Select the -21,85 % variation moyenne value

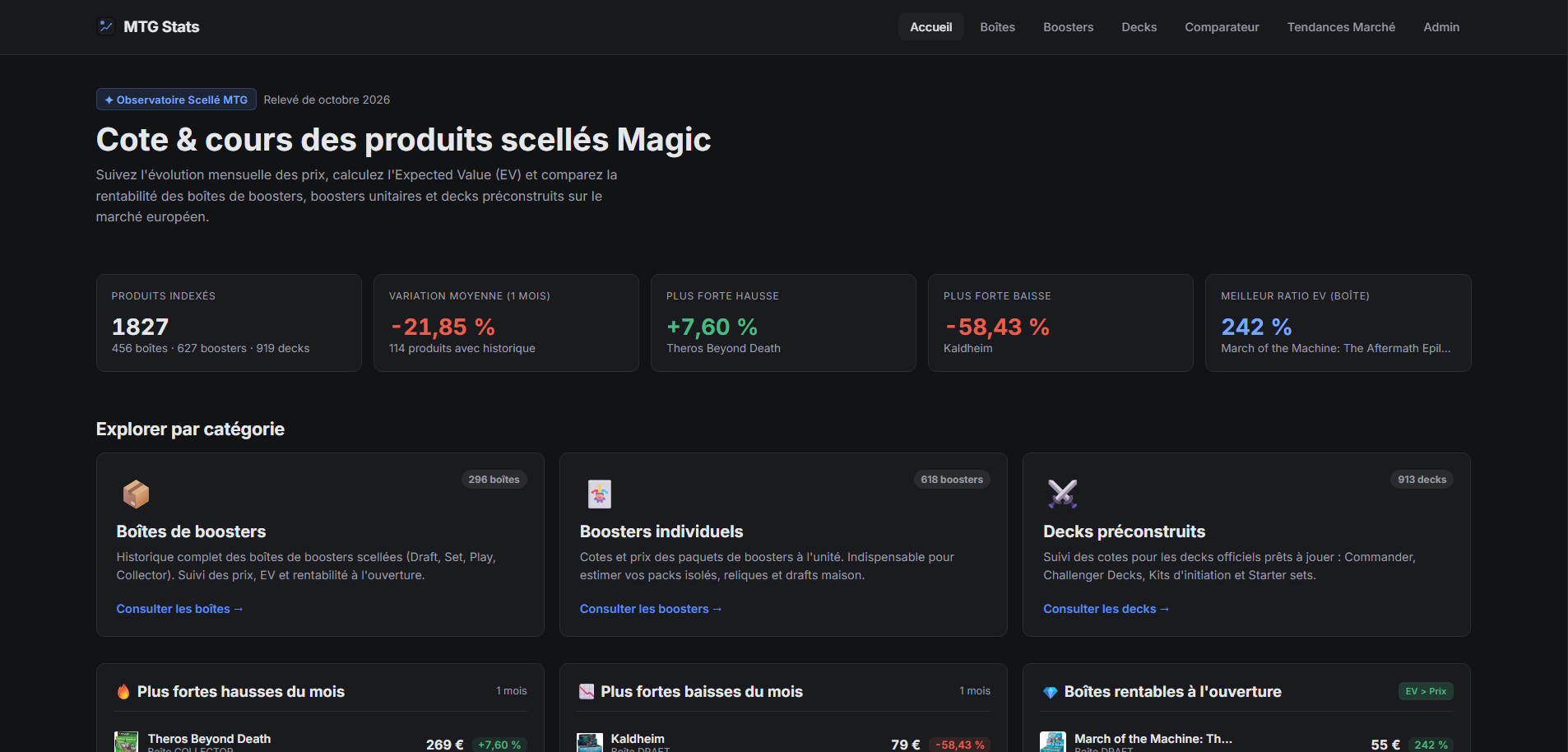(443, 327)
